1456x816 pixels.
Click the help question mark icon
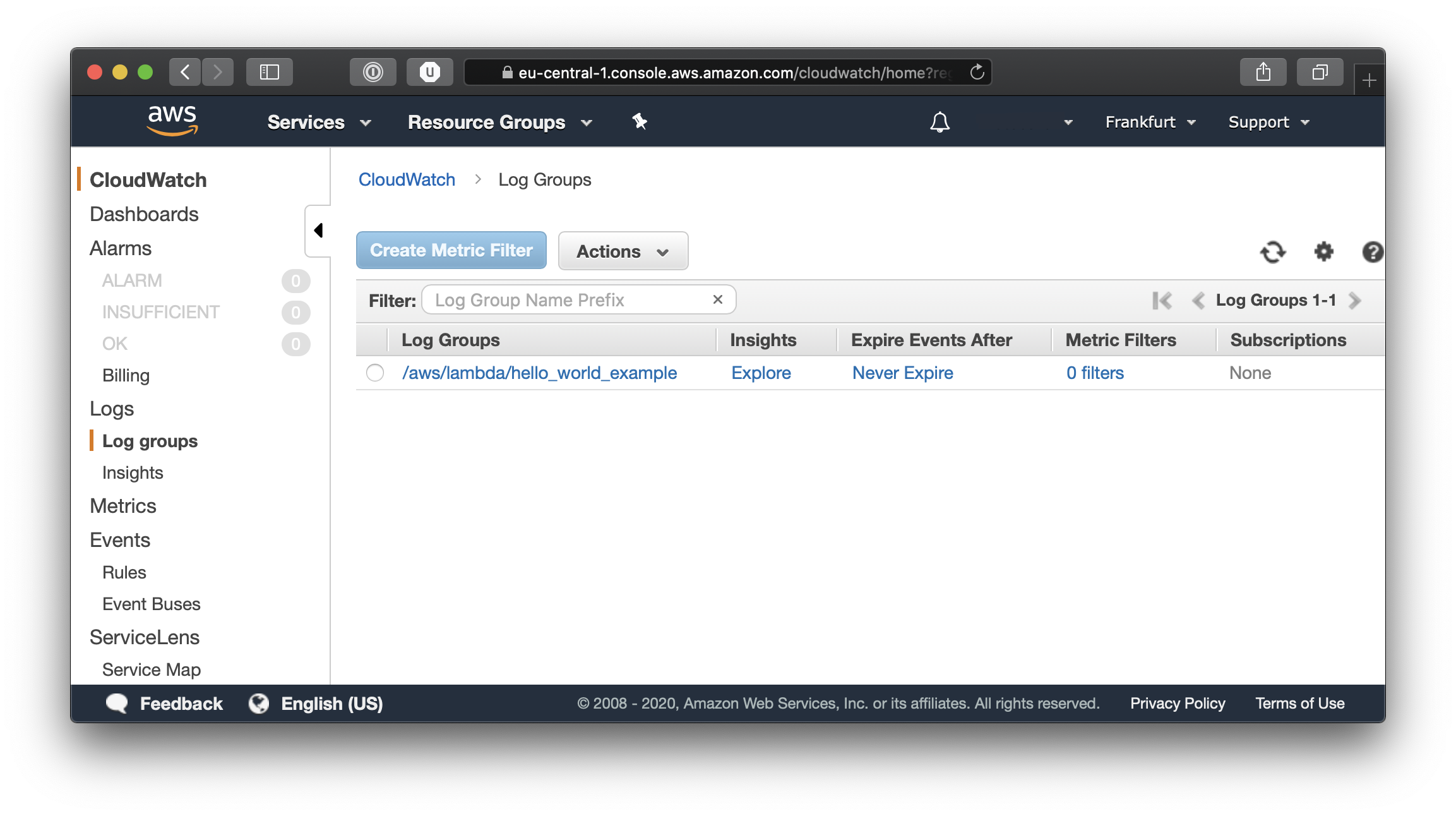point(1372,252)
